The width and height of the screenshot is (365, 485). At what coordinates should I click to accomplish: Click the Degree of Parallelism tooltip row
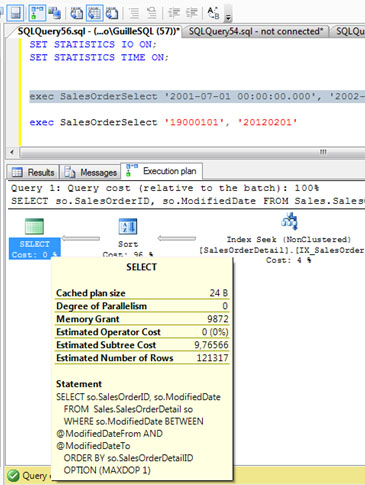point(142,306)
